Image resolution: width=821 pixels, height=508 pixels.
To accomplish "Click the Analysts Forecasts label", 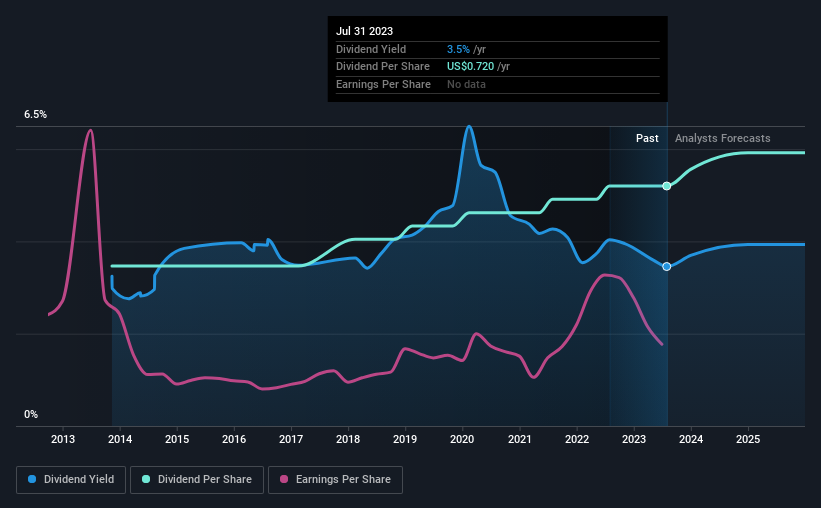I will (723, 138).
